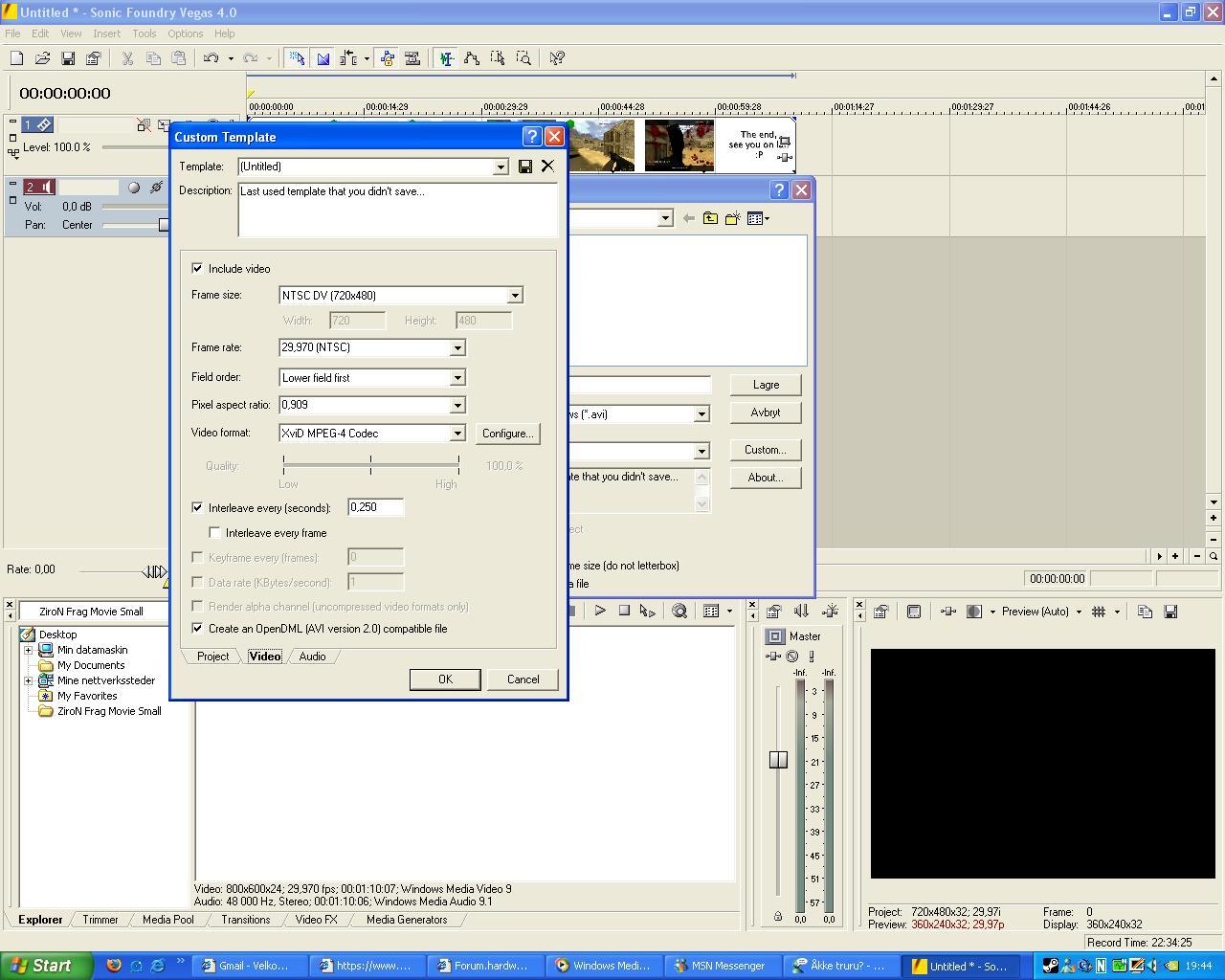
Task: Create new folder in Save dialog
Action: click(733, 218)
